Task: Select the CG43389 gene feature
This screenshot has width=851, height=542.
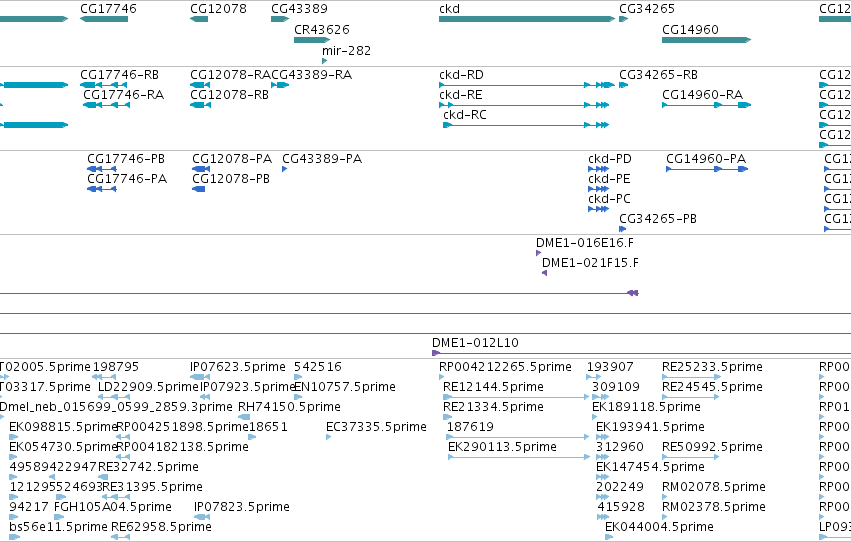Action: (280, 19)
